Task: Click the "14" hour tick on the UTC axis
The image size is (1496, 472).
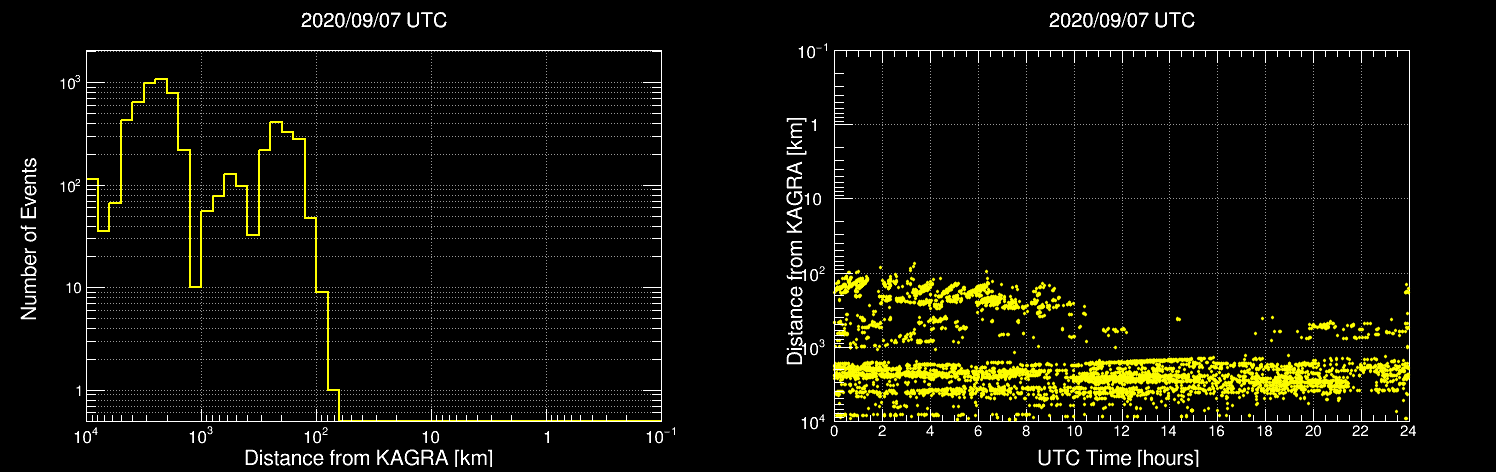Action: coord(1169,432)
